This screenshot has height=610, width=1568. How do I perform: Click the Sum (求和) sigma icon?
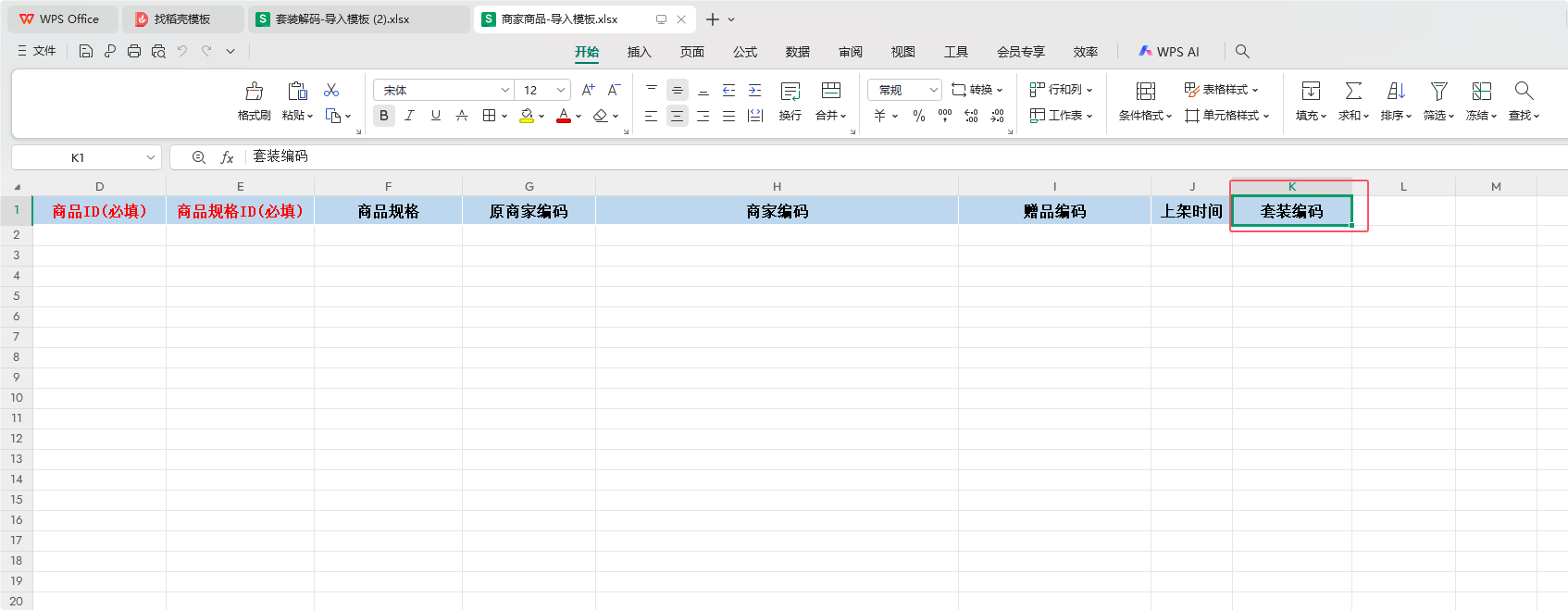coord(1353,91)
